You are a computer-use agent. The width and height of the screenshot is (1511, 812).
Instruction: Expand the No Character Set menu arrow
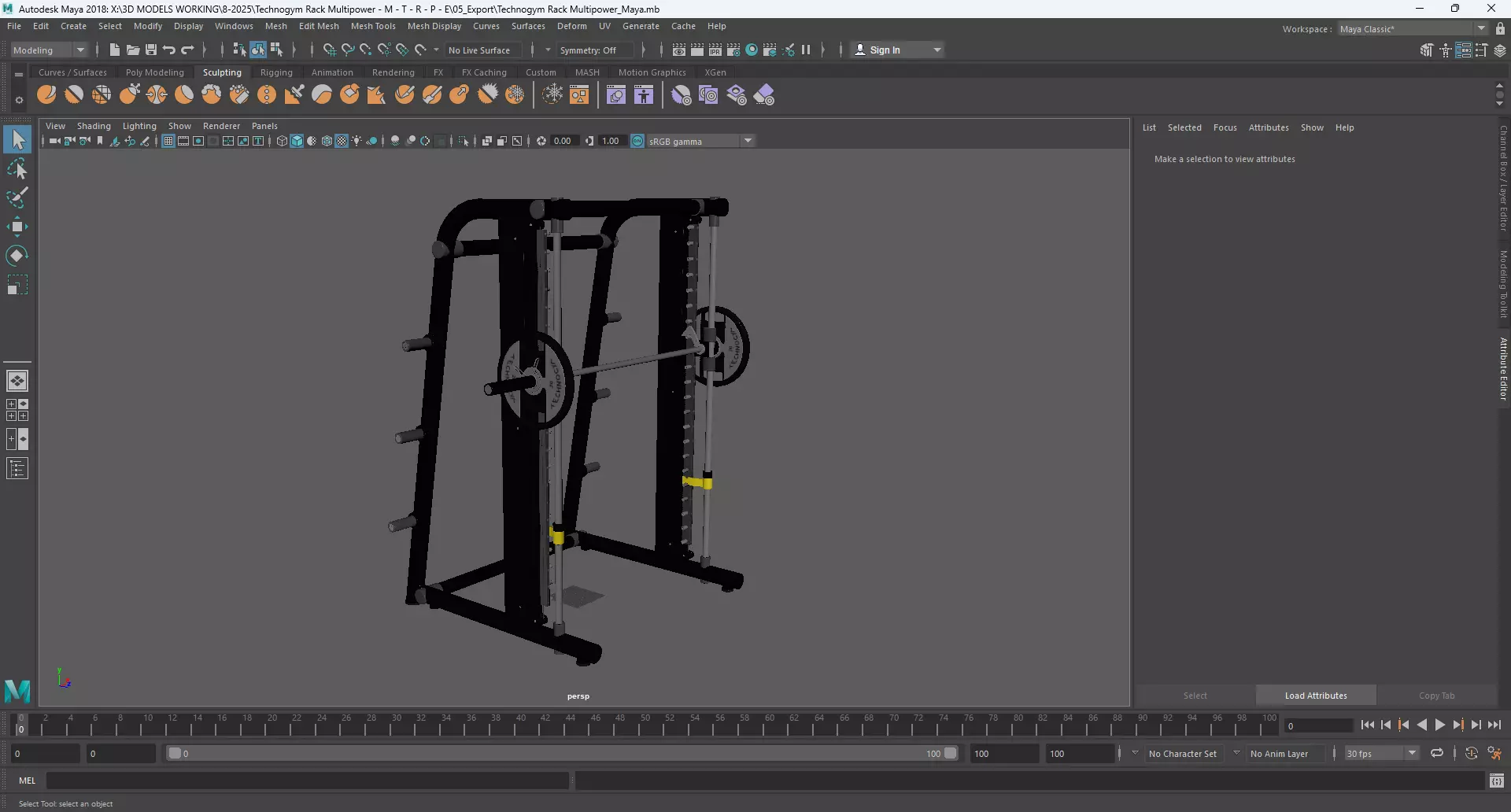point(1135,753)
